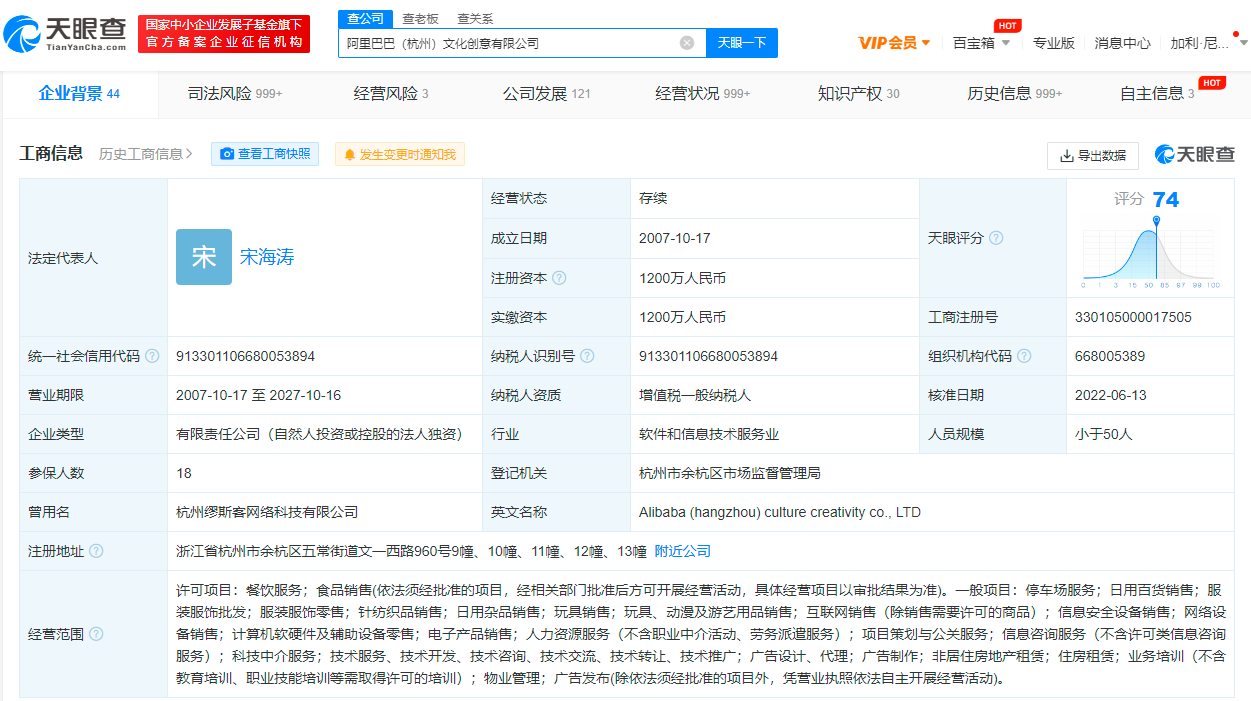
Task: Select the English name Alibaba (hangzhou) culture creativity
Action: [780, 512]
